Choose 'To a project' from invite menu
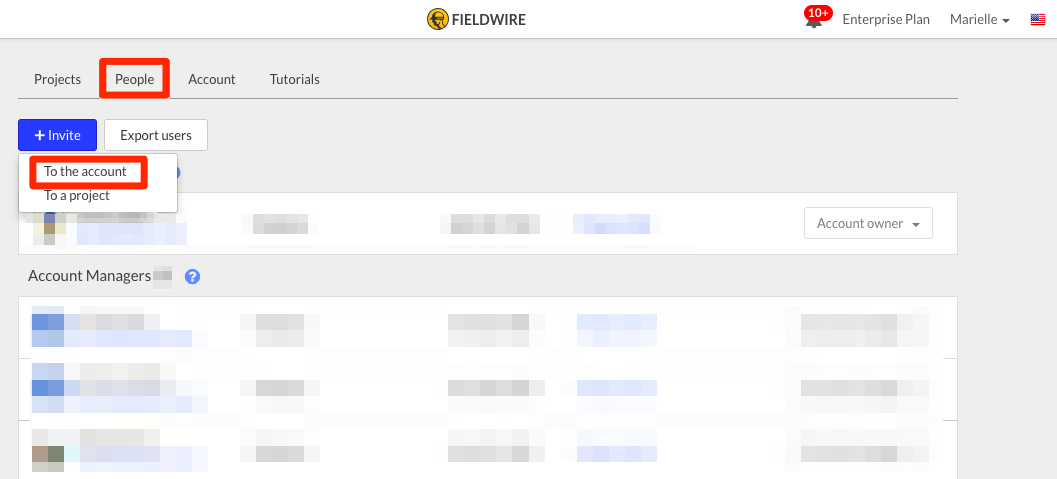The image size is (1057, 479). [77, 196]
